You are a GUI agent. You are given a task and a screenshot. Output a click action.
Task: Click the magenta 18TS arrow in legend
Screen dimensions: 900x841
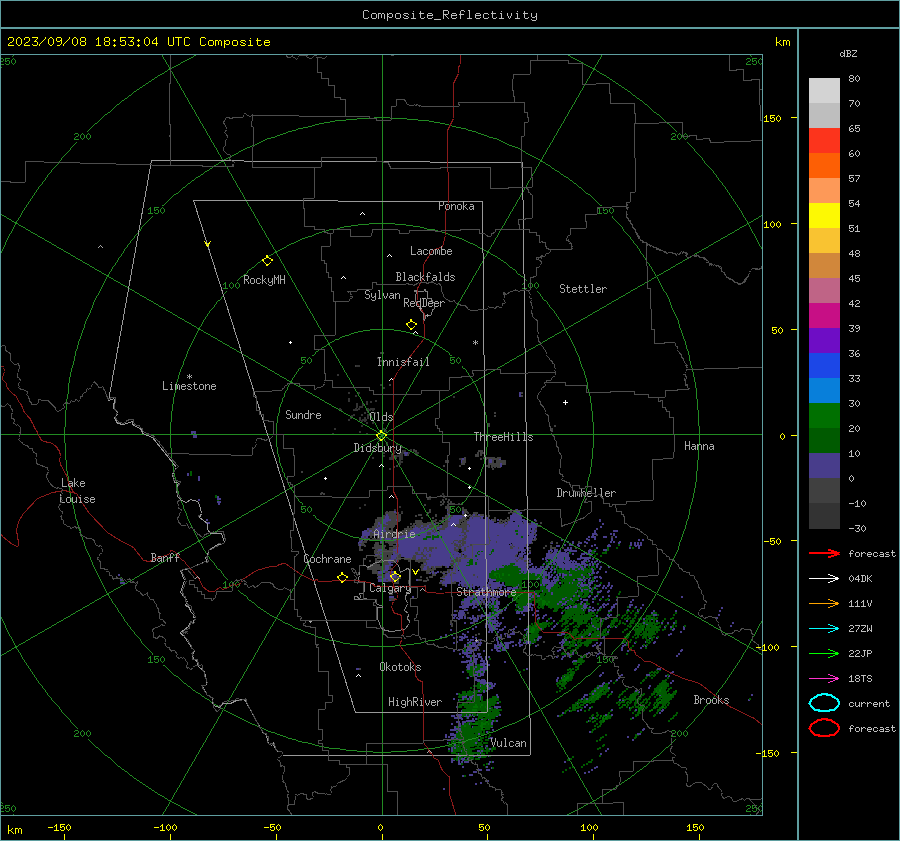[824, 679]
